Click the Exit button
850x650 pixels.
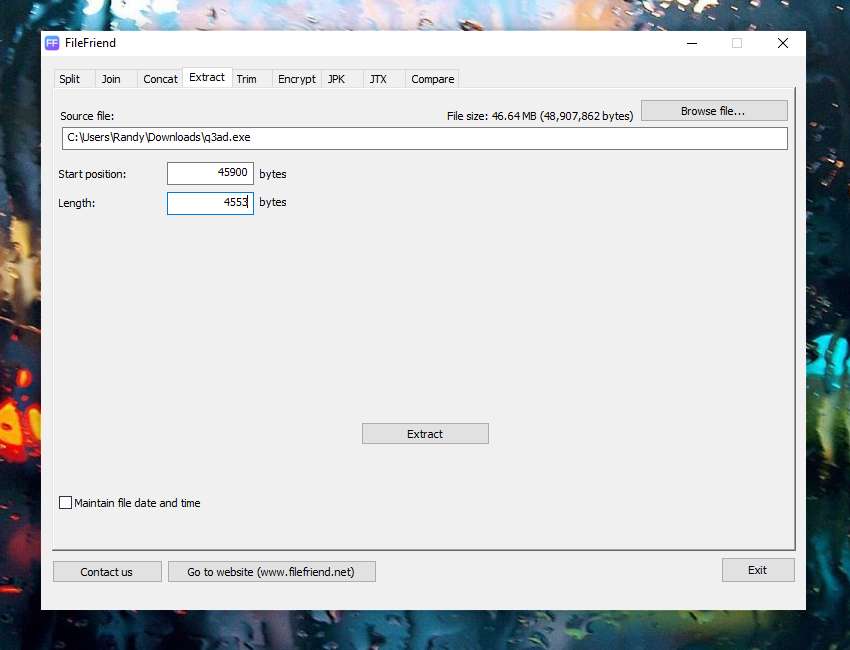pyautogui.click(x=758, y=570)
